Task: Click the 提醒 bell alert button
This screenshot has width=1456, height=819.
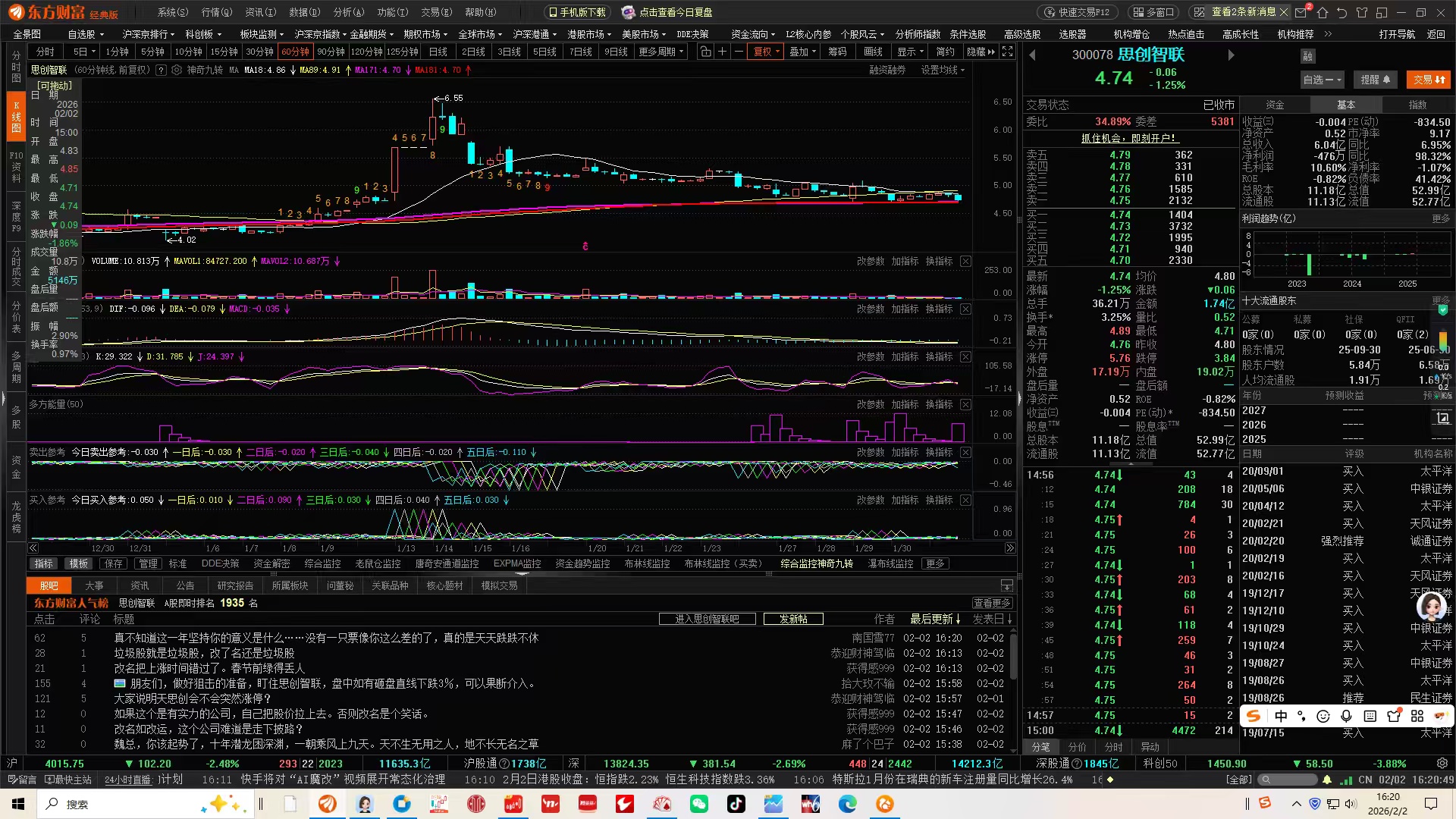Action: [1375, 80]
